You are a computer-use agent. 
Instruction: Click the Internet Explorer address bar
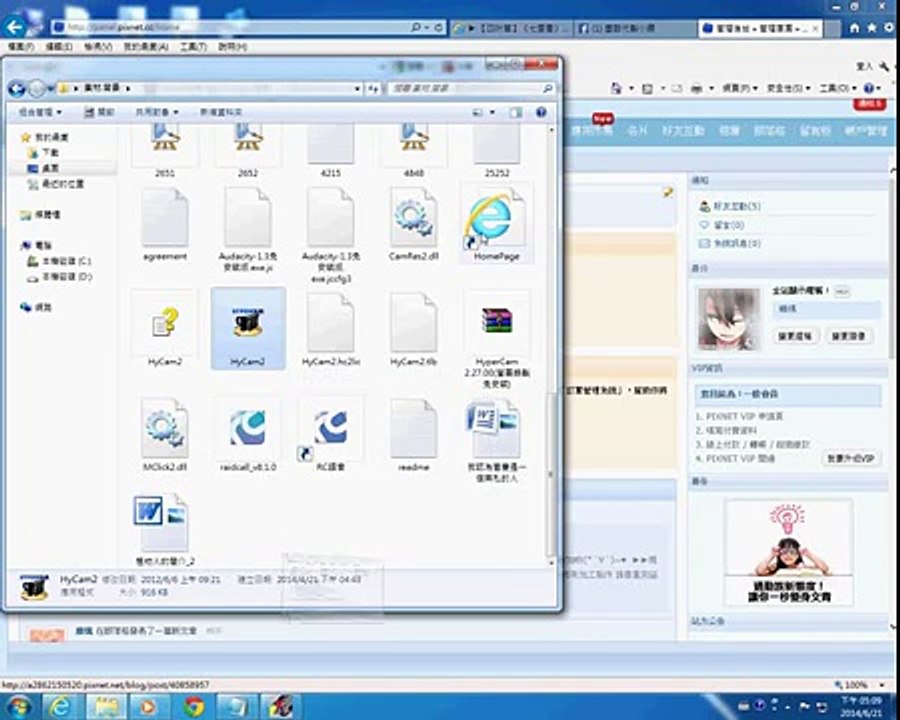(x=232, y=27)
